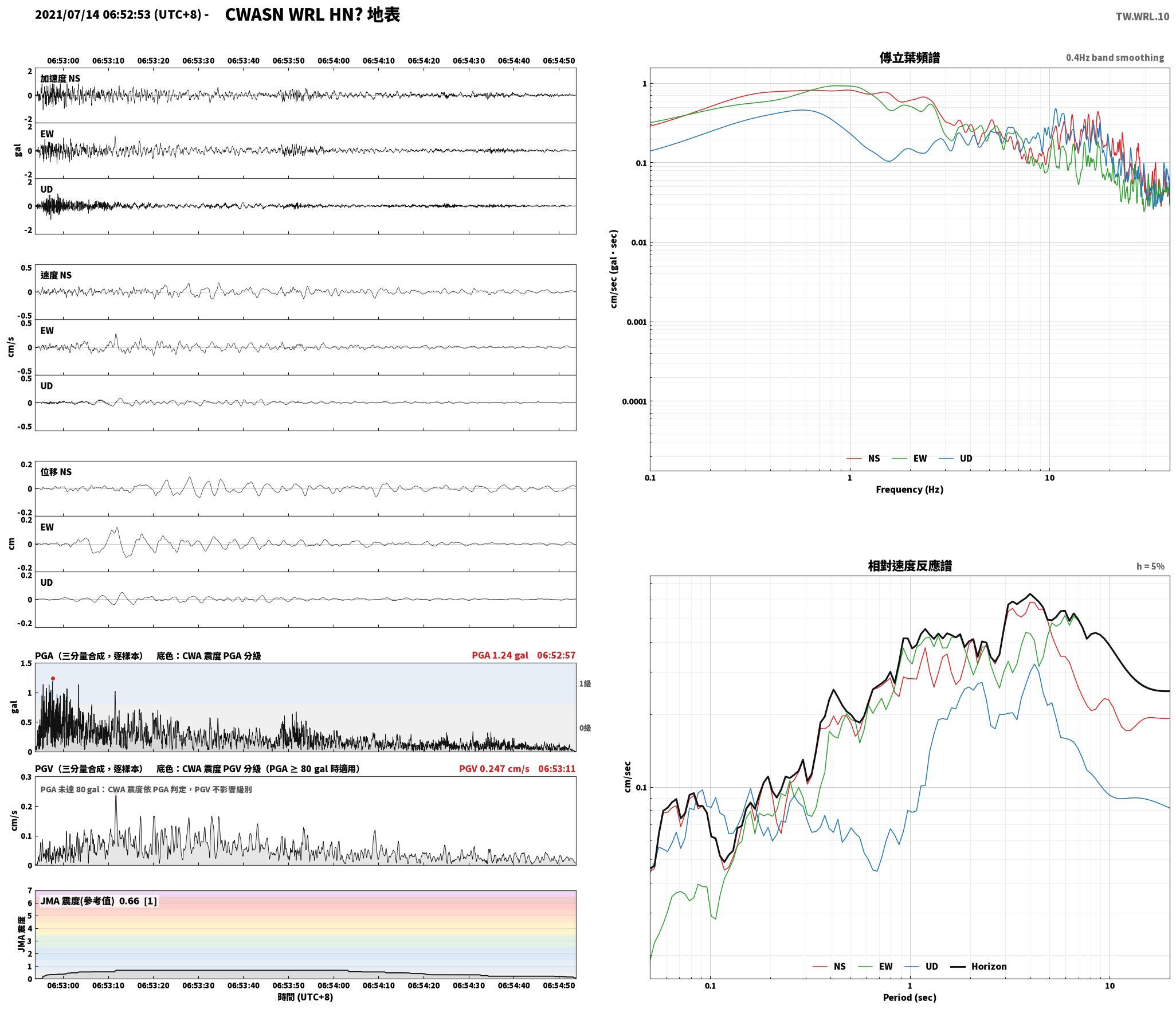Click the NS legend entry in Fourier spectrum
The width and height of the screenshot is (1176, 1009).
pyautogui.click(x=863, y=458)
